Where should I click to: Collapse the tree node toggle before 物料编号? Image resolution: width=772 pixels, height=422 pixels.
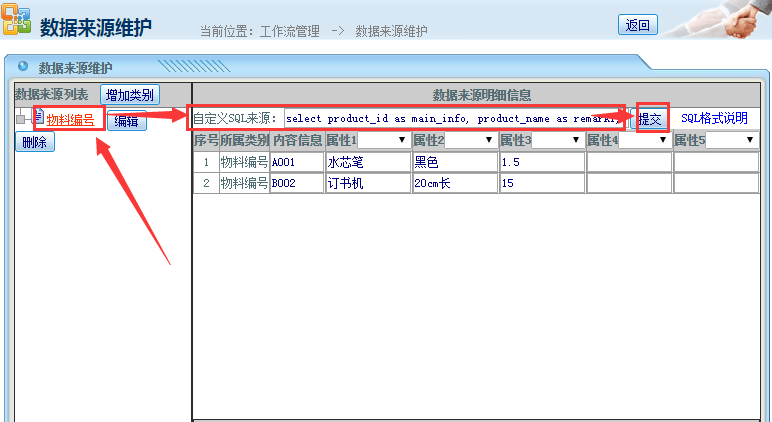tap(20, 120)
